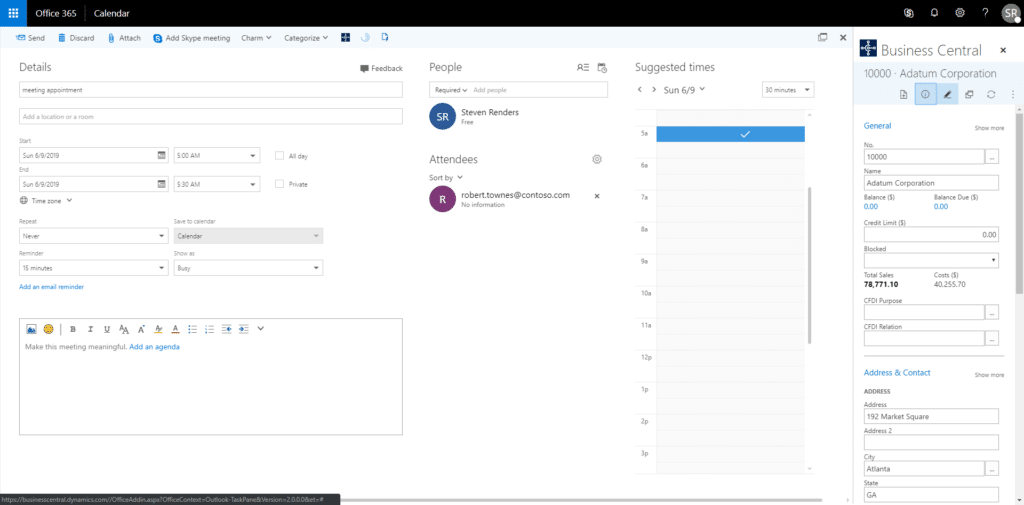Screen dimensions: 1024x505
Task: Attach a file to the meeting
Action: (124, 38)
